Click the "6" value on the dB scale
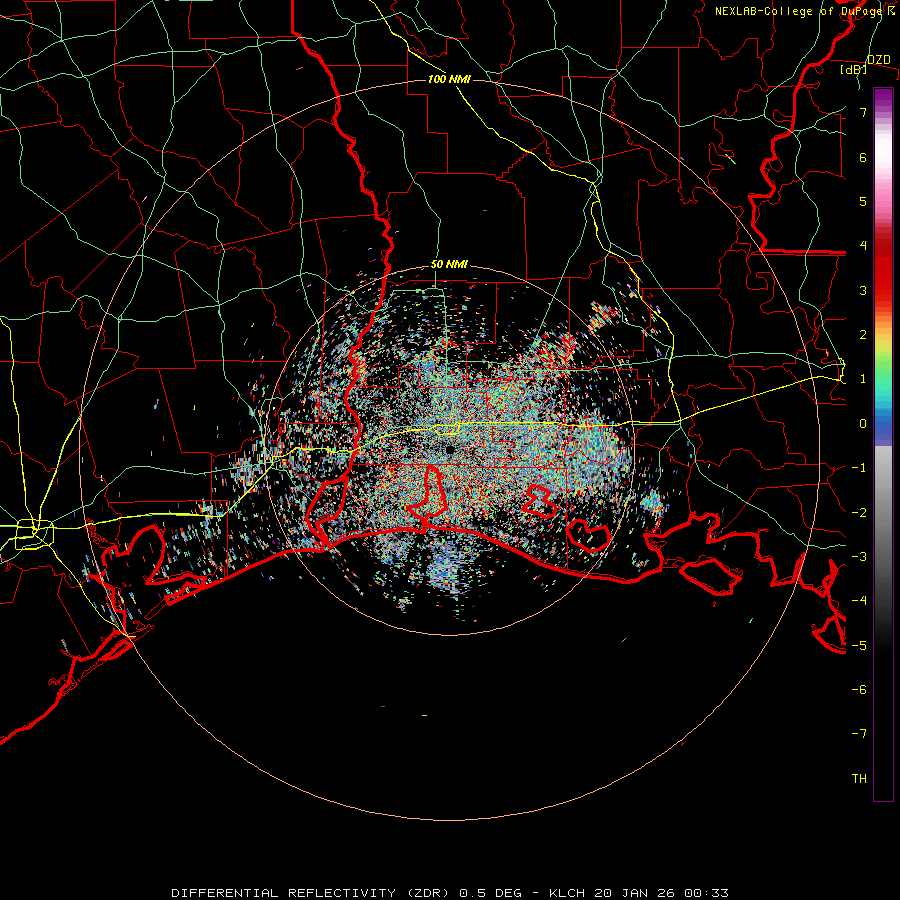The height and width of the screenshot is (900, 900). pyautogui.click(x=863, y=157)
